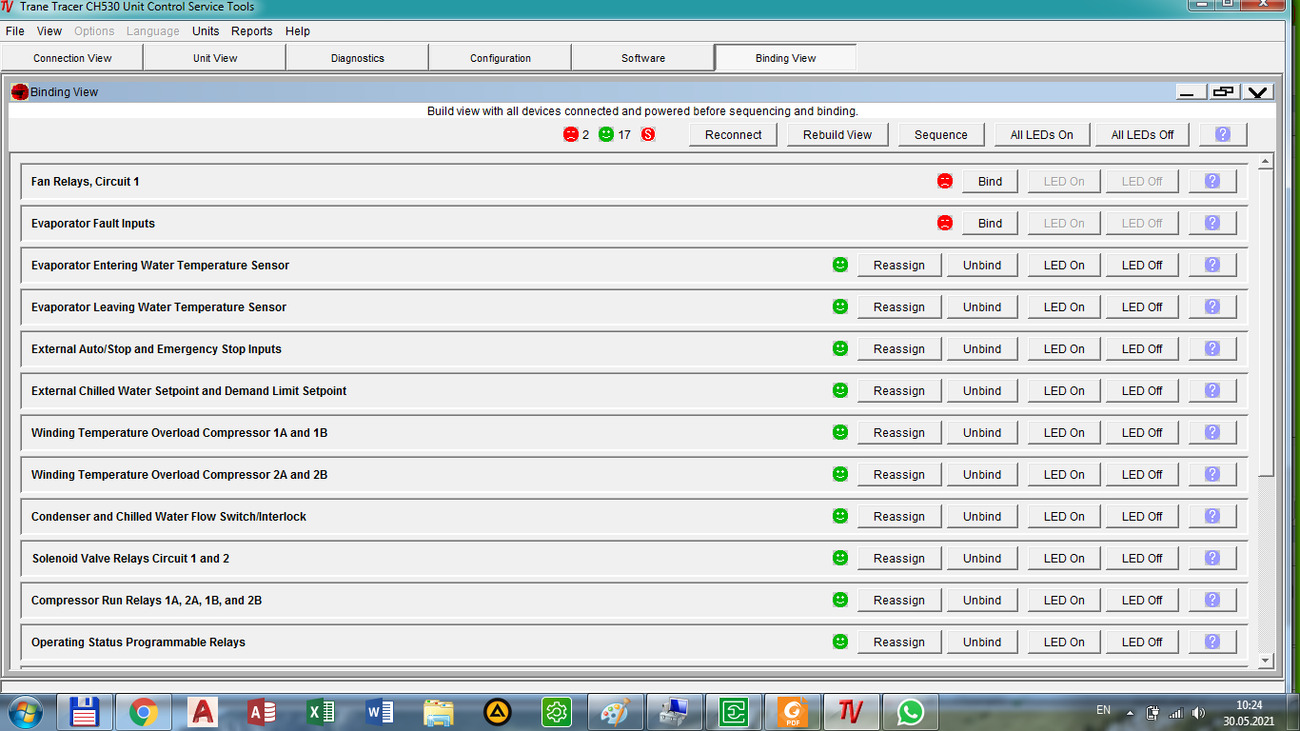The image size is (1300, 731).
Task: Switch to Configuration tab
Action: point(500,58)
